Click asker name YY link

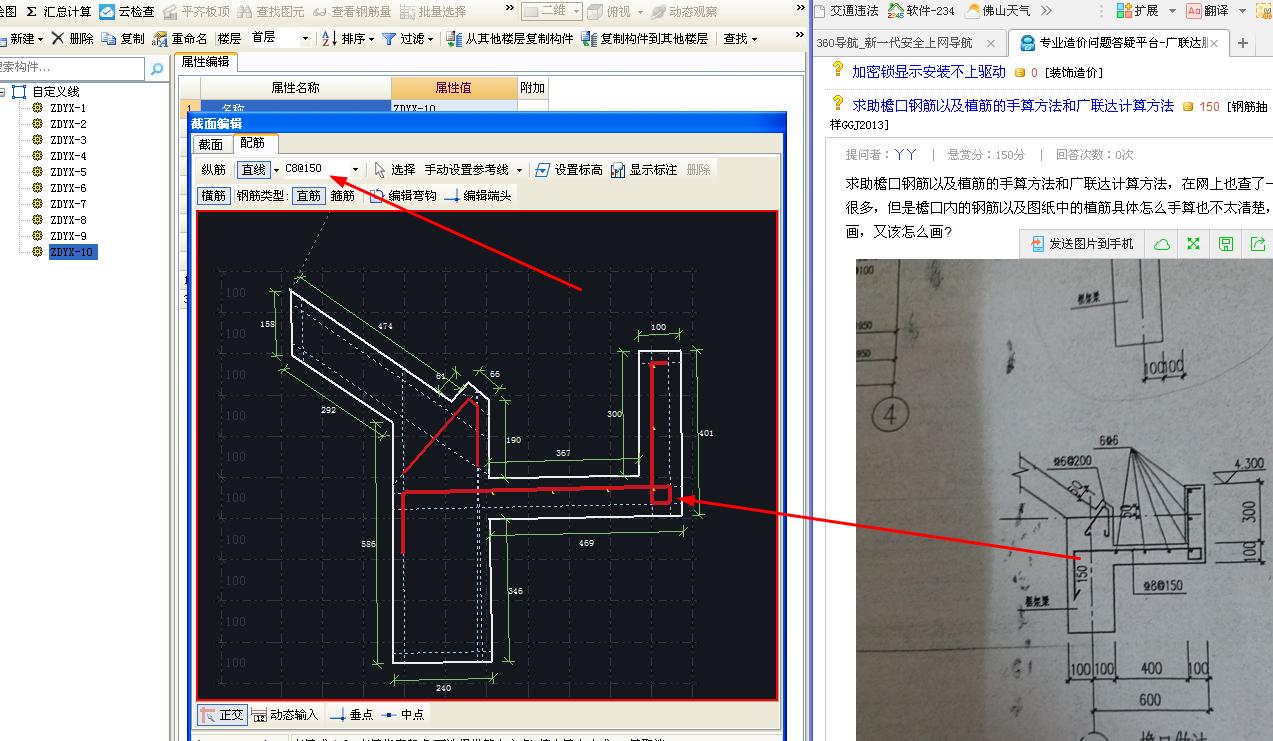(x=906, y=154)
